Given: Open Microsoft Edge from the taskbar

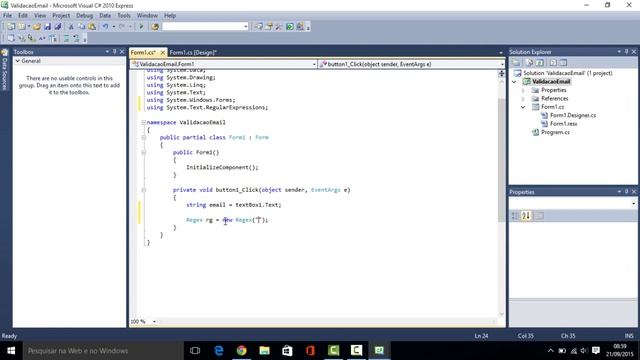Looking at the screenshot, I should pyautogui.click(x=219, y=351).
